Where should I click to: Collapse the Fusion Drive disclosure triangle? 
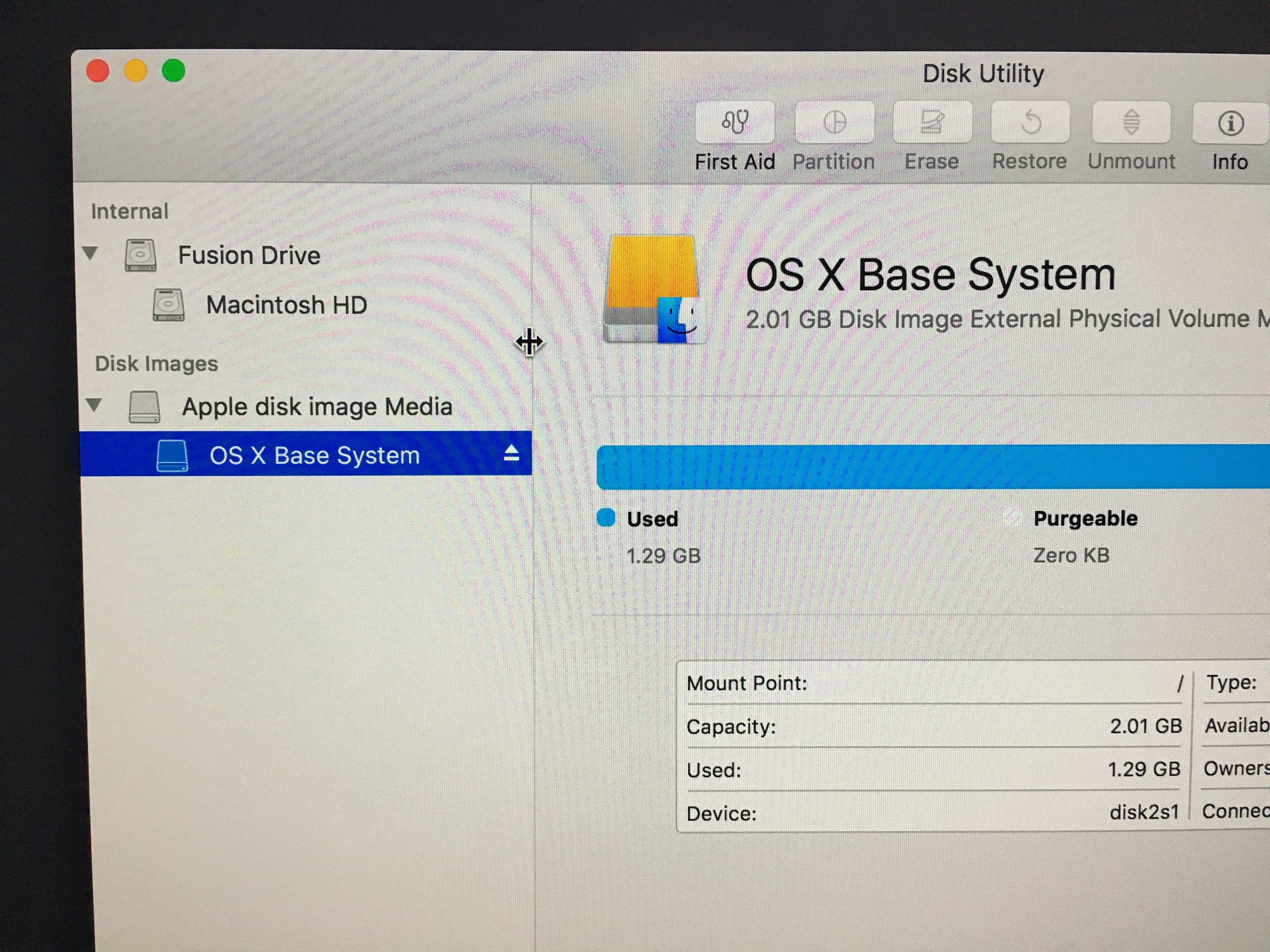click(90, 252)
